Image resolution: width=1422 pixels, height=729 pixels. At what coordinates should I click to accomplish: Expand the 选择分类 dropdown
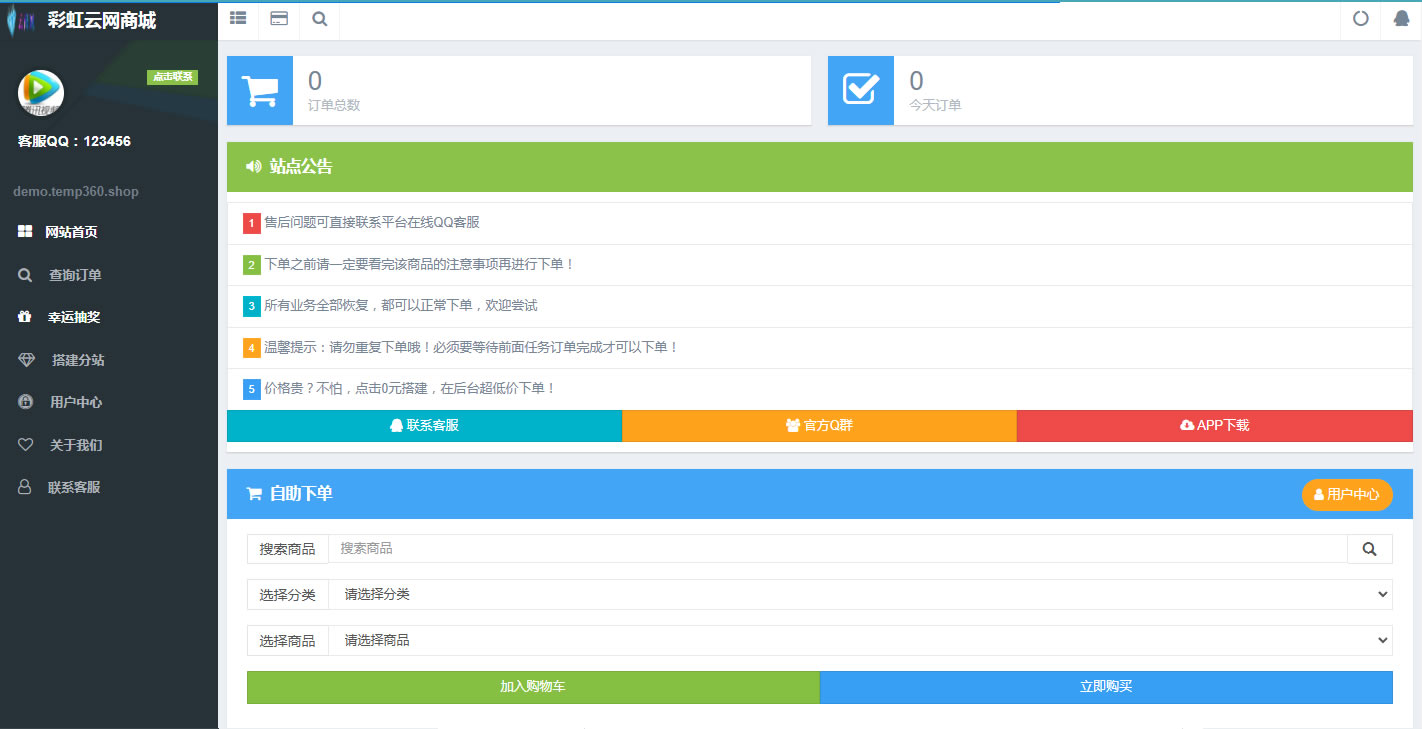tap(860, 594)
